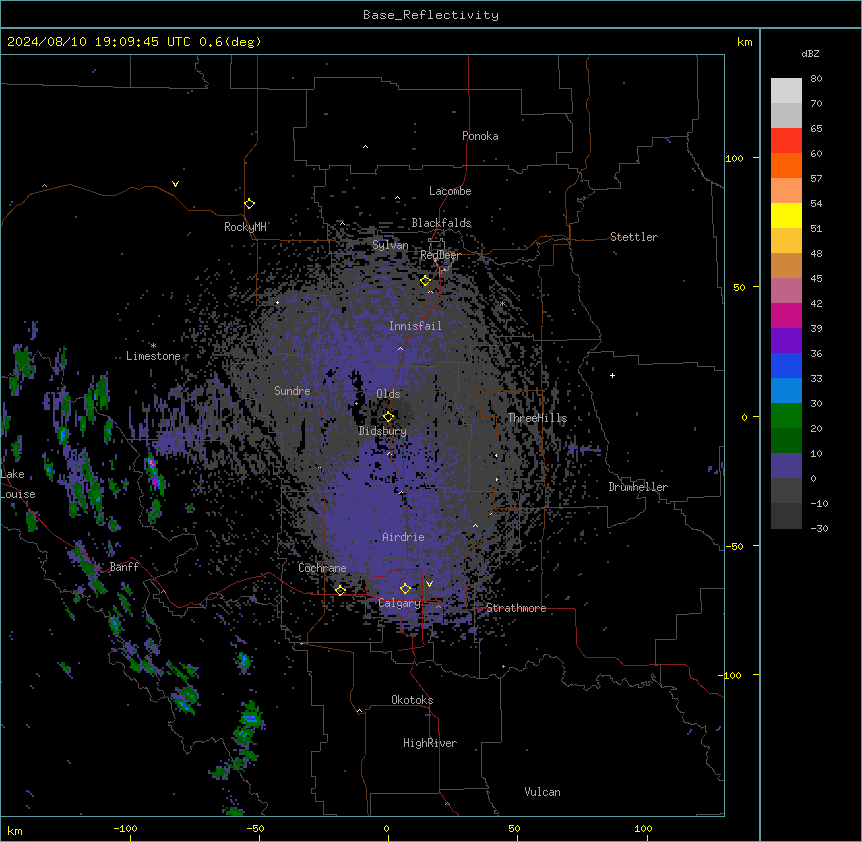
Task: Click the Innisfail label
Action: click(x=415, y=326)
